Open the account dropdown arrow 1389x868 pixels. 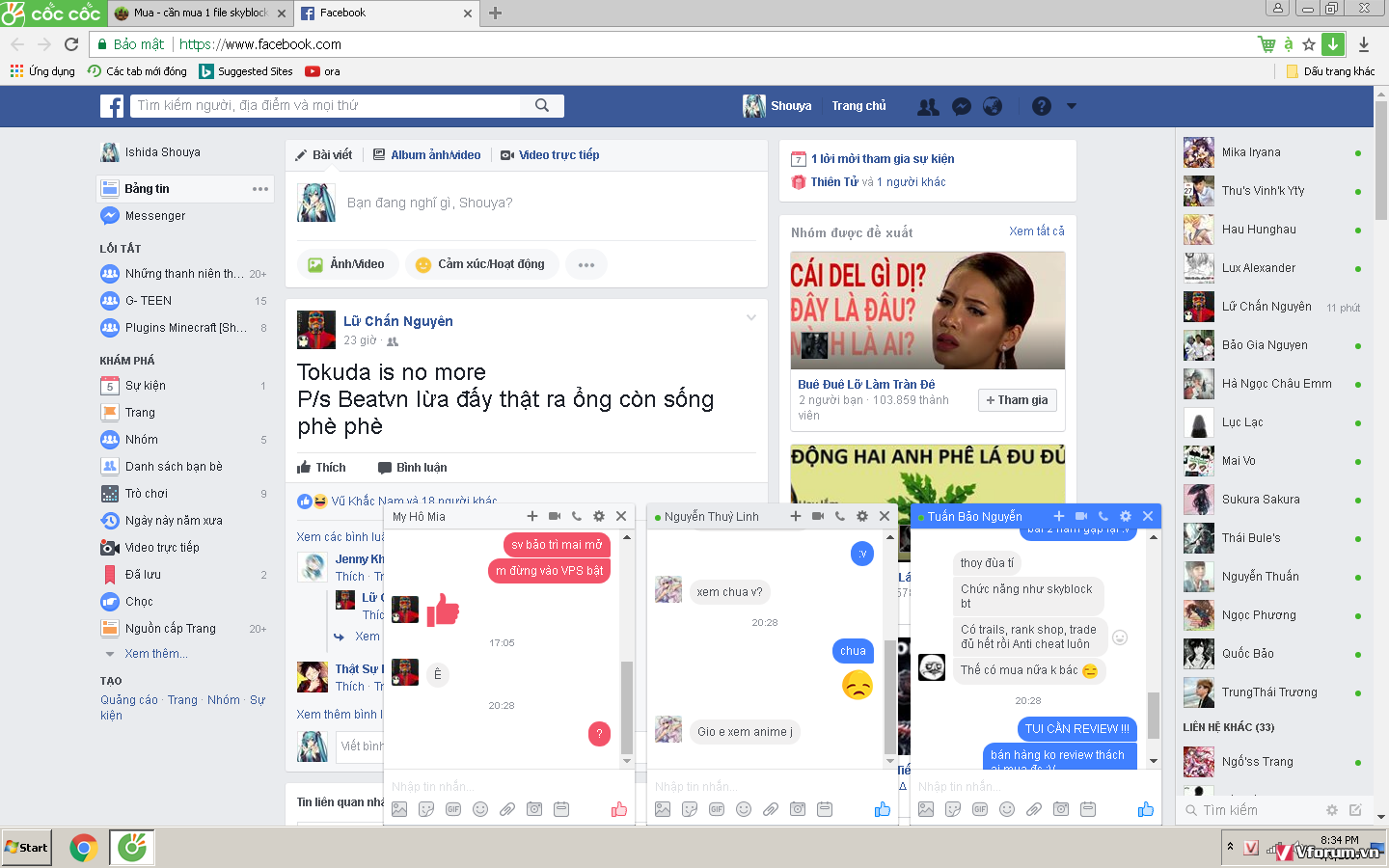click(x=1071, y=107)
